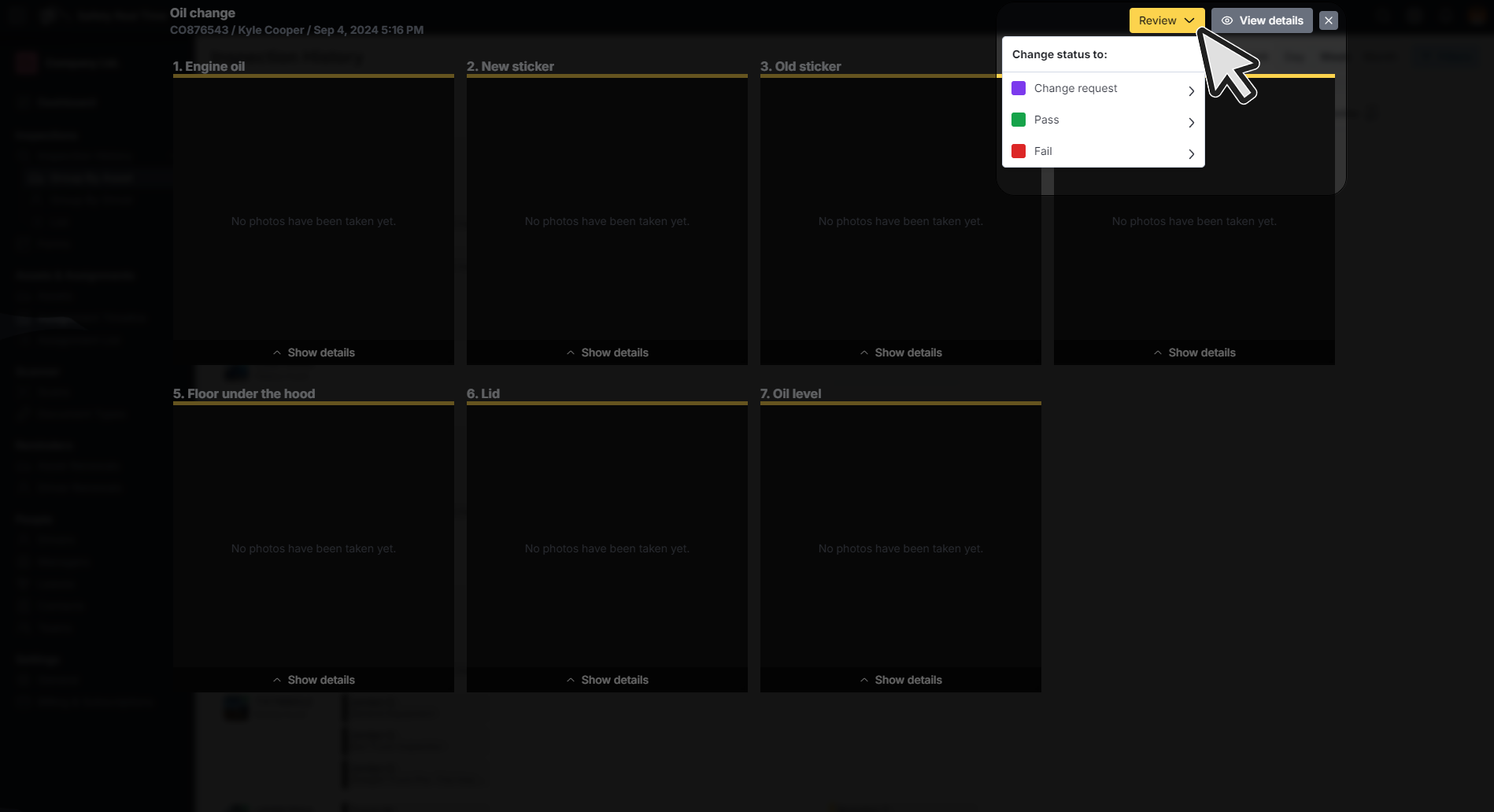Open the Review status dropdown
This screenshot has height=812, width=1494.
1166,20
